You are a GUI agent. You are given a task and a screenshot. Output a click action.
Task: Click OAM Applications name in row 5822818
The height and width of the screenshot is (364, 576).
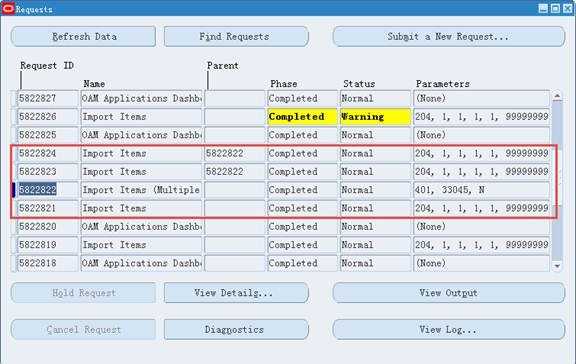click(141, 263)
